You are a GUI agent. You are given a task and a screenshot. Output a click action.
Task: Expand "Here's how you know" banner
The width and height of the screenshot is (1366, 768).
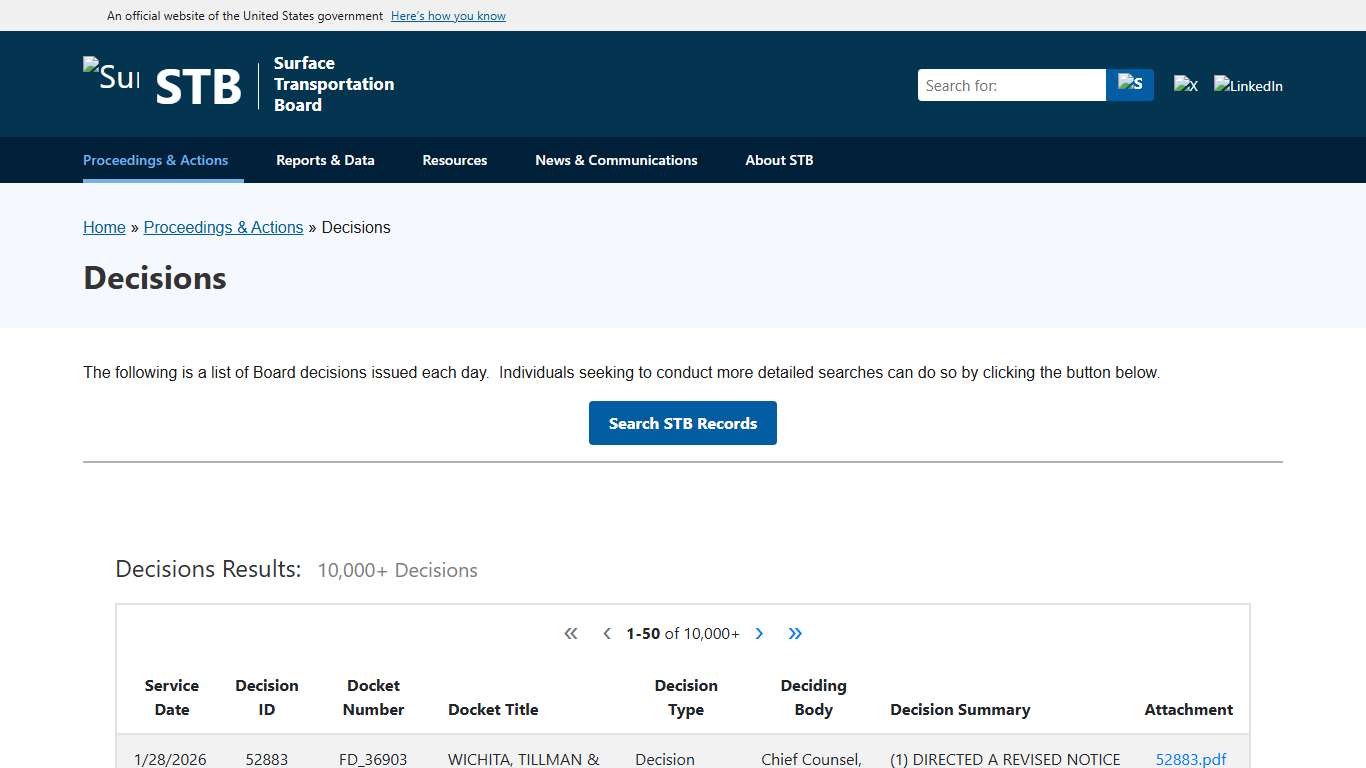pos(448,16)
